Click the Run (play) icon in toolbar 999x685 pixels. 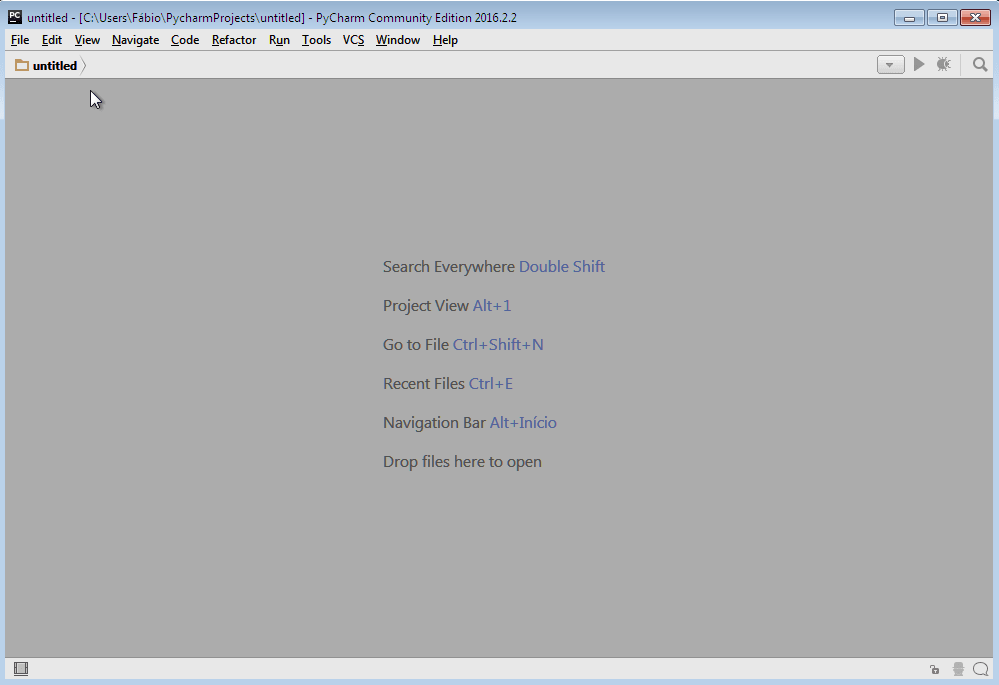pos(918,65)
